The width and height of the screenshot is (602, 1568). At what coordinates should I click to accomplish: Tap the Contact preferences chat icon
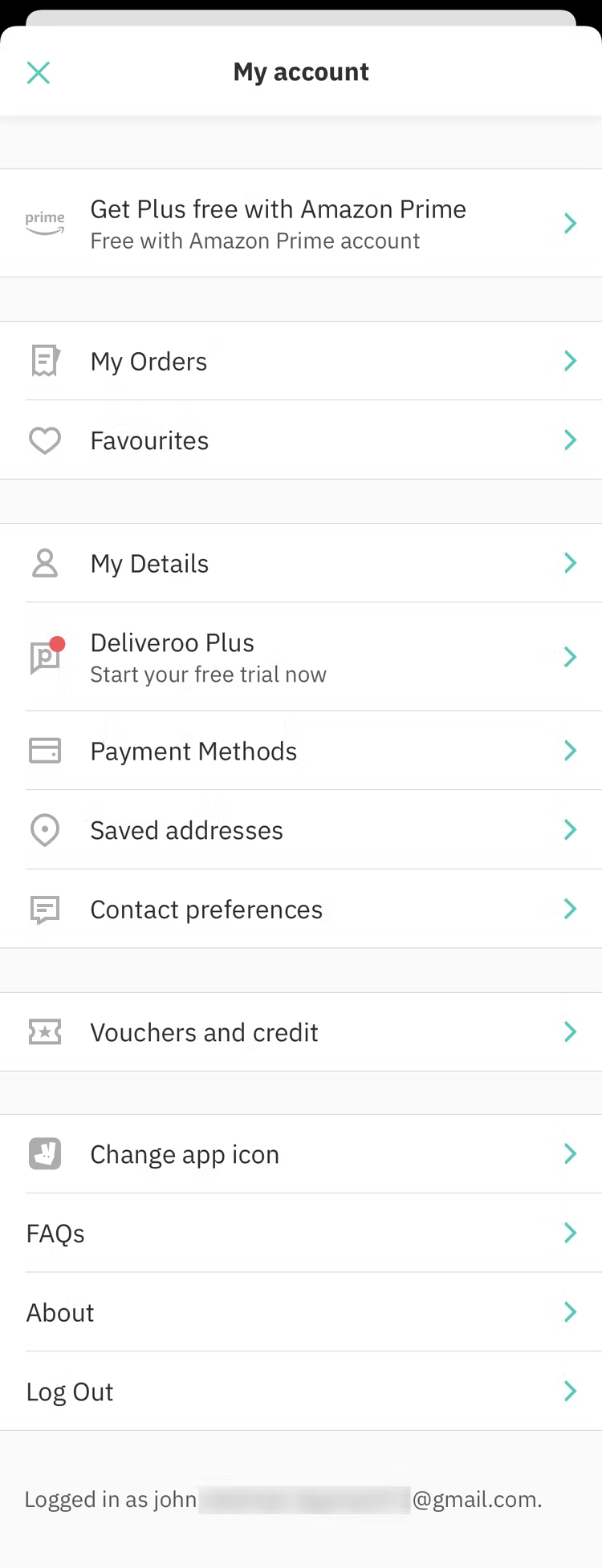pos(45,910)
